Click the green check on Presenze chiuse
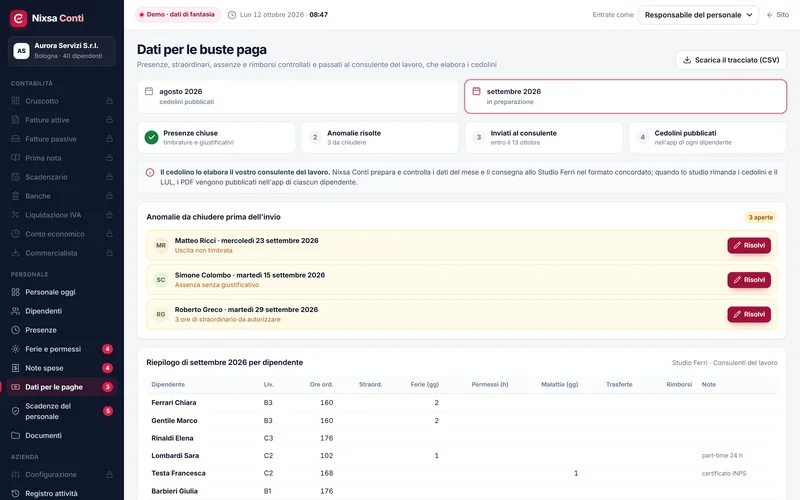The image size is (800, 500). tap(152, 137)
